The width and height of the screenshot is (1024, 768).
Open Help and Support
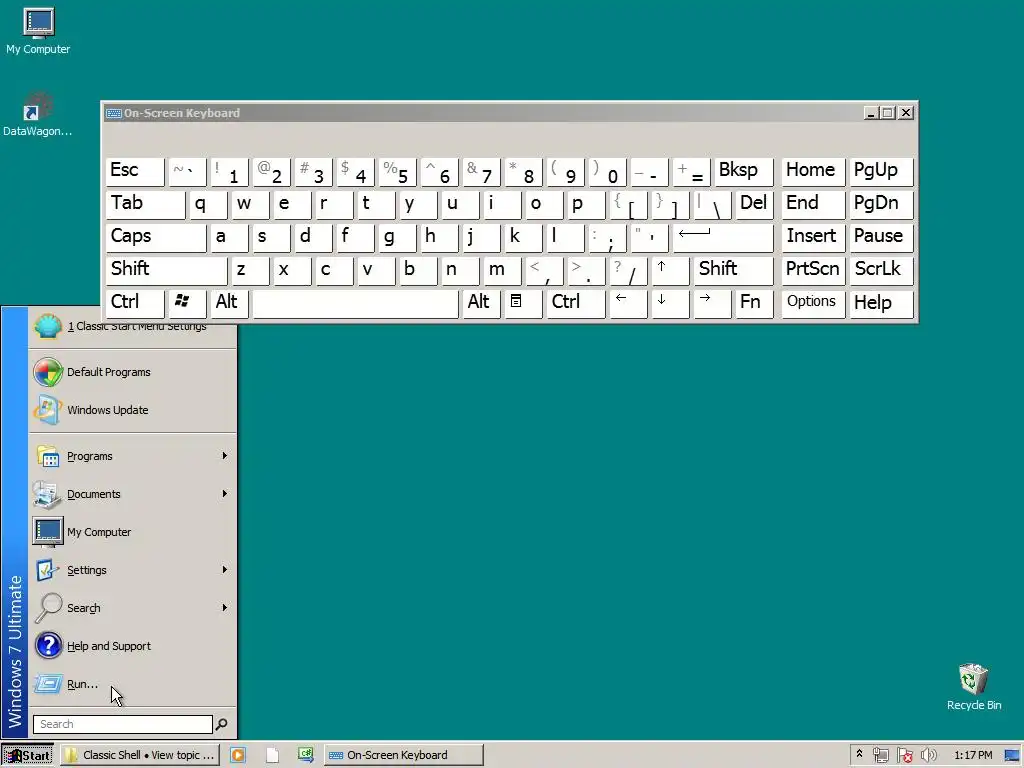click(133, 646)
